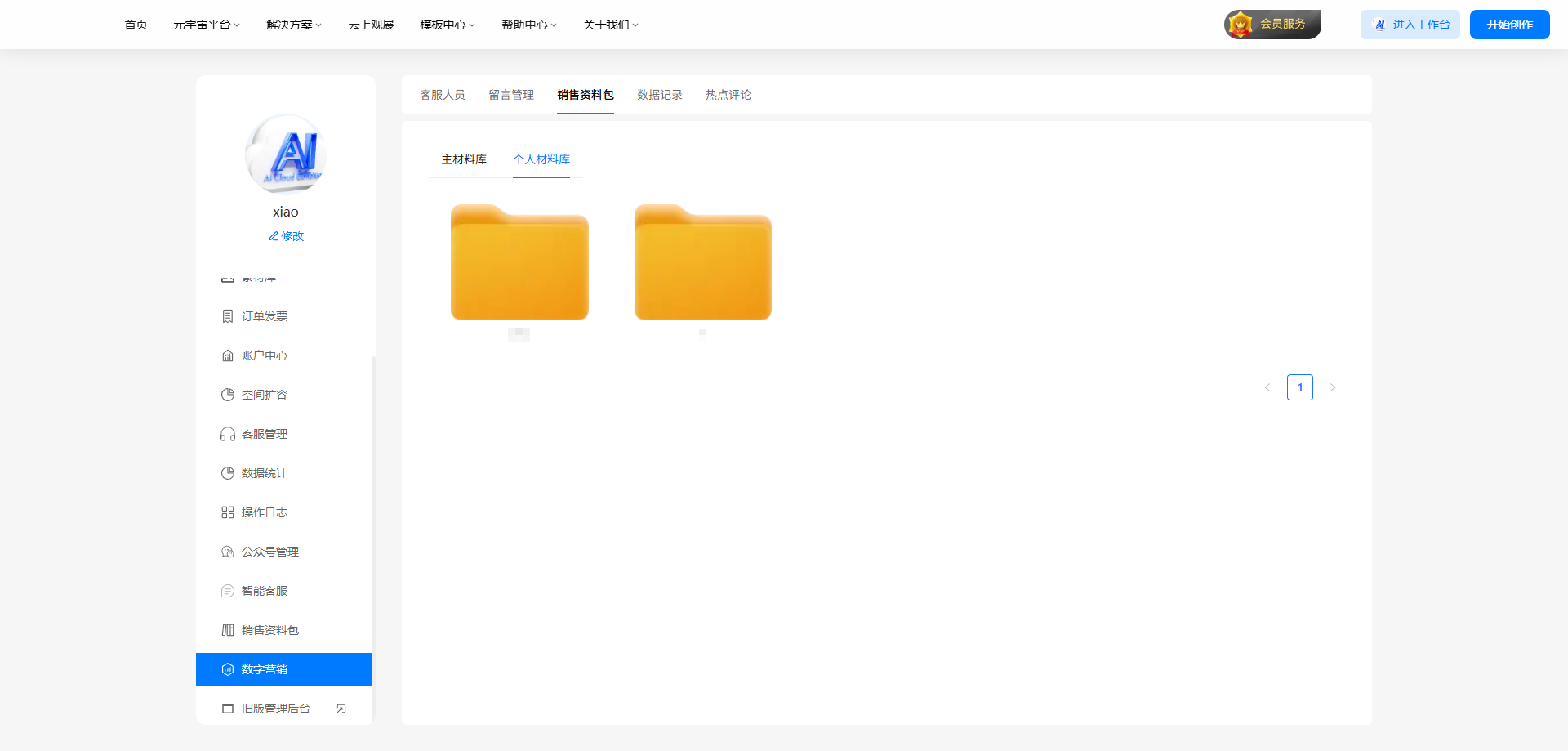Click the 空间扩容 sidebar icon
The height and width of the screenshot is (751, 1568).
(x=227, y=394)
